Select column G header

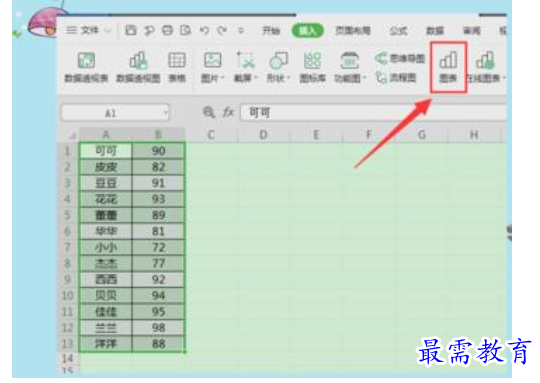[x=422, y=135]
